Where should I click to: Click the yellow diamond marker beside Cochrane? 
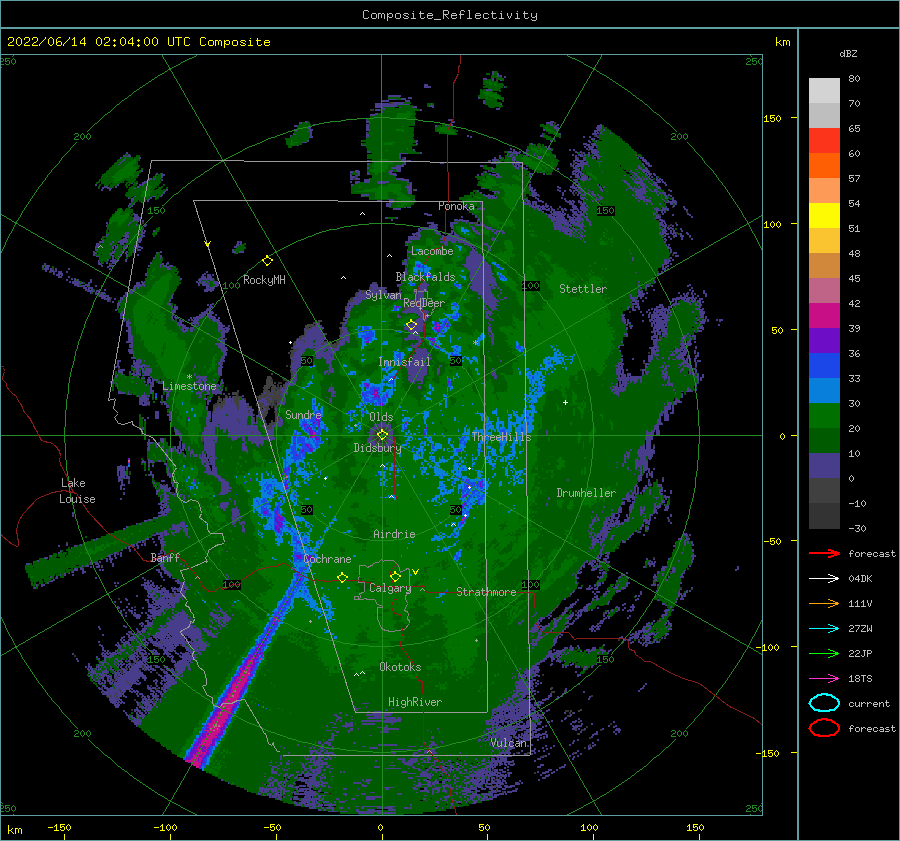342,577
